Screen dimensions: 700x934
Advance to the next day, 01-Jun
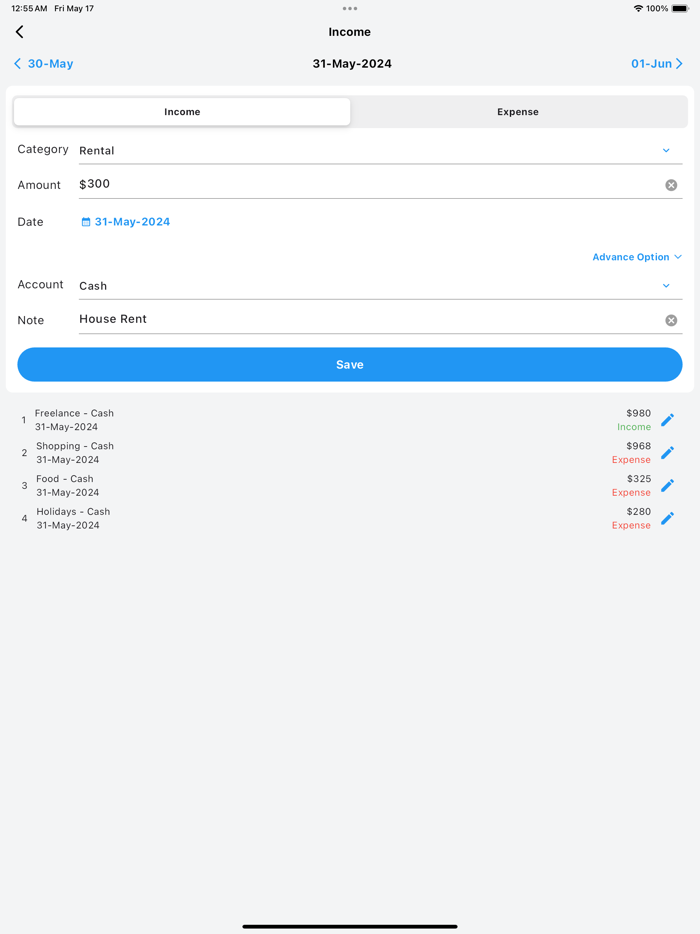pos(656,63)
